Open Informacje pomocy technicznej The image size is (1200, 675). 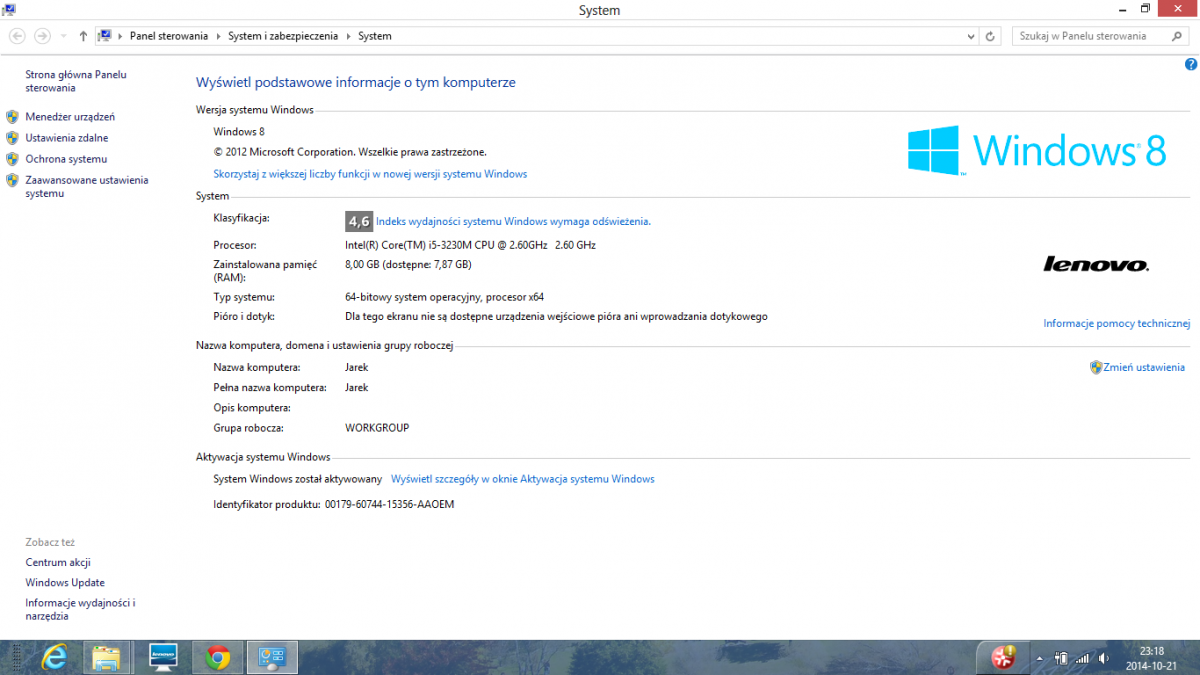1117,323
